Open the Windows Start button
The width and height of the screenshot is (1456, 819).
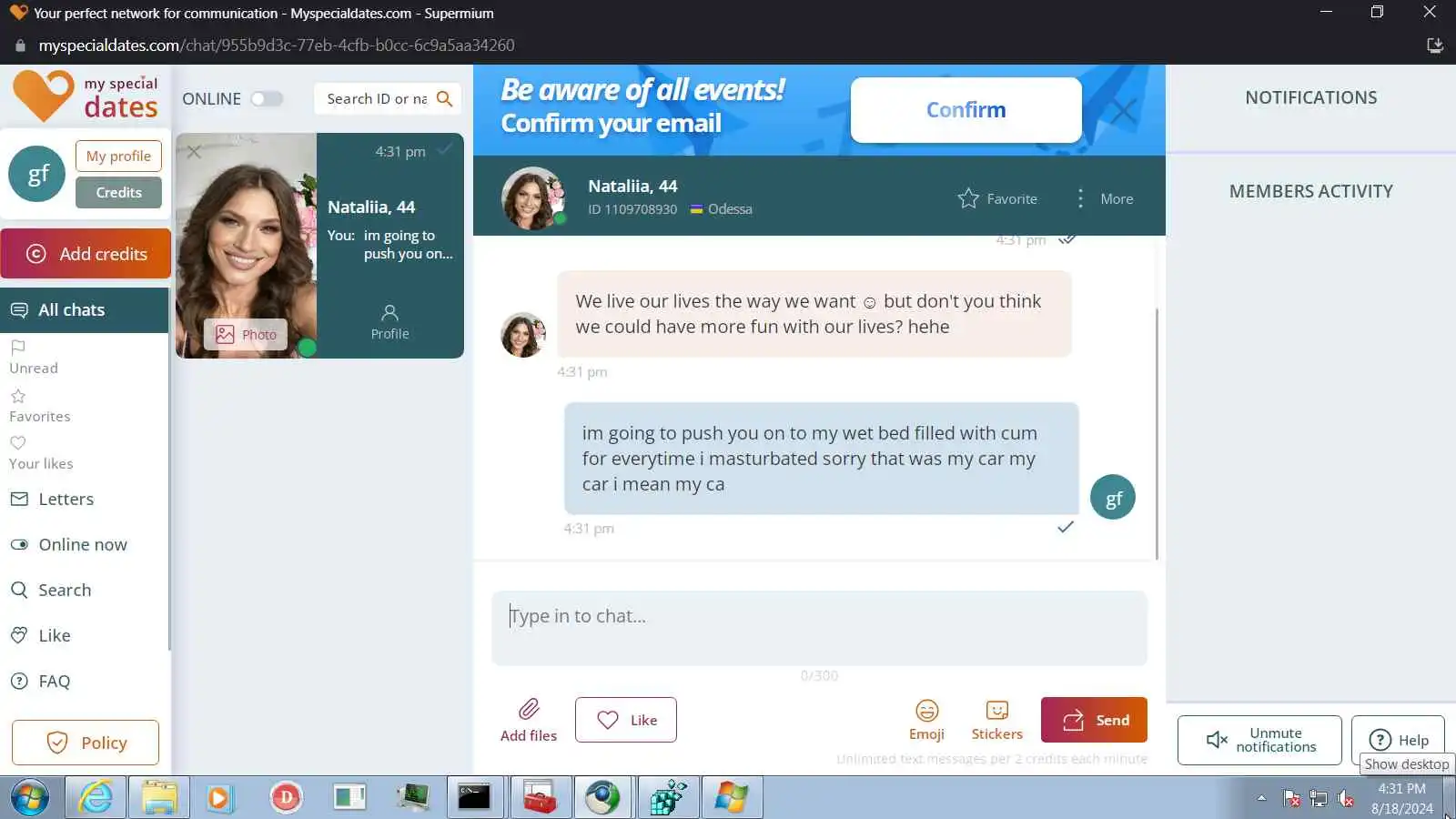[29, 798]
